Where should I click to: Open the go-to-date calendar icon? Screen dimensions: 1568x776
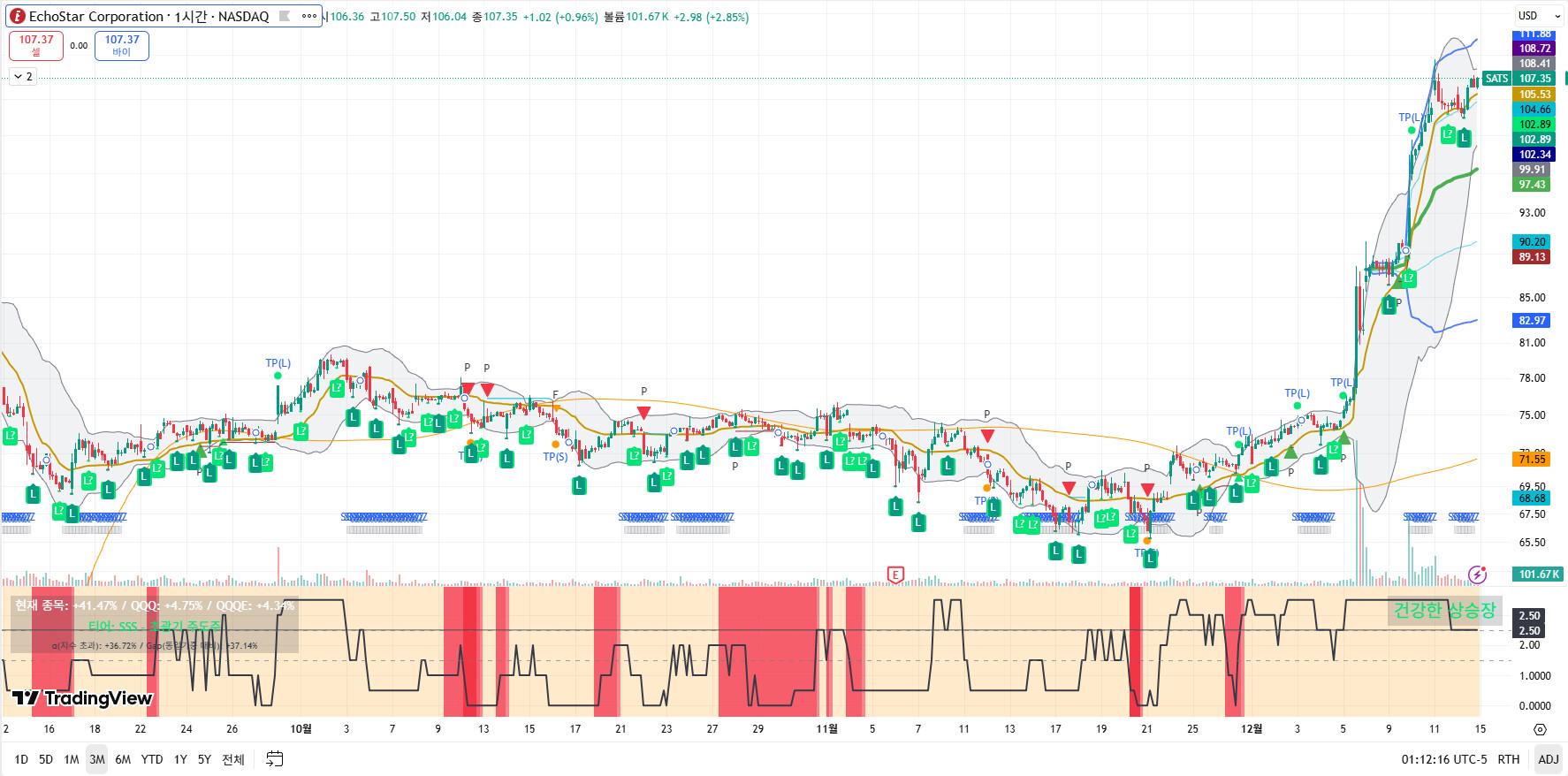coord(275,759)
